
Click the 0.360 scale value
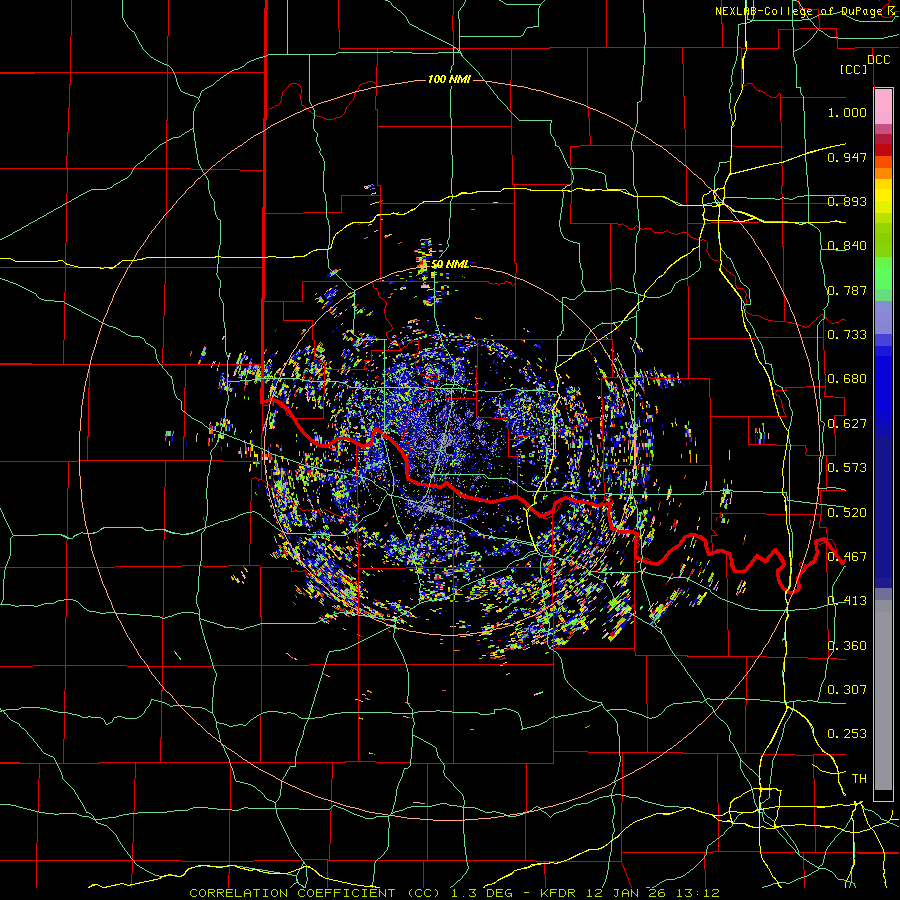[x=847, y=646]
